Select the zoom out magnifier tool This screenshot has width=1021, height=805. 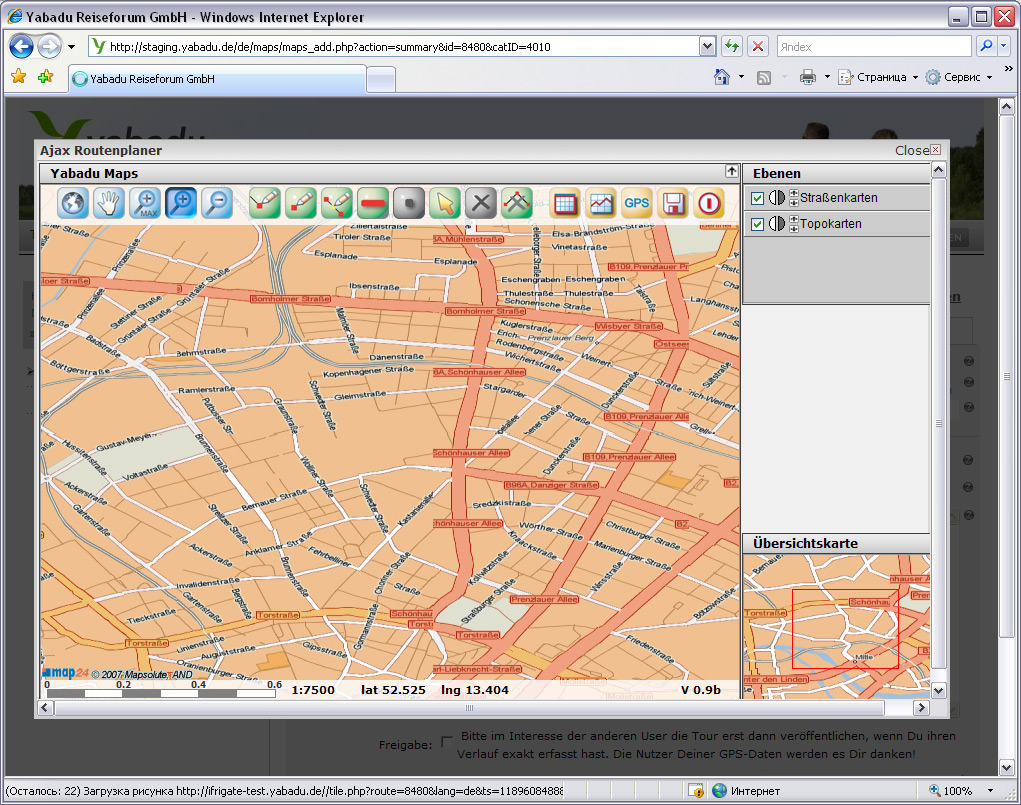217,203
